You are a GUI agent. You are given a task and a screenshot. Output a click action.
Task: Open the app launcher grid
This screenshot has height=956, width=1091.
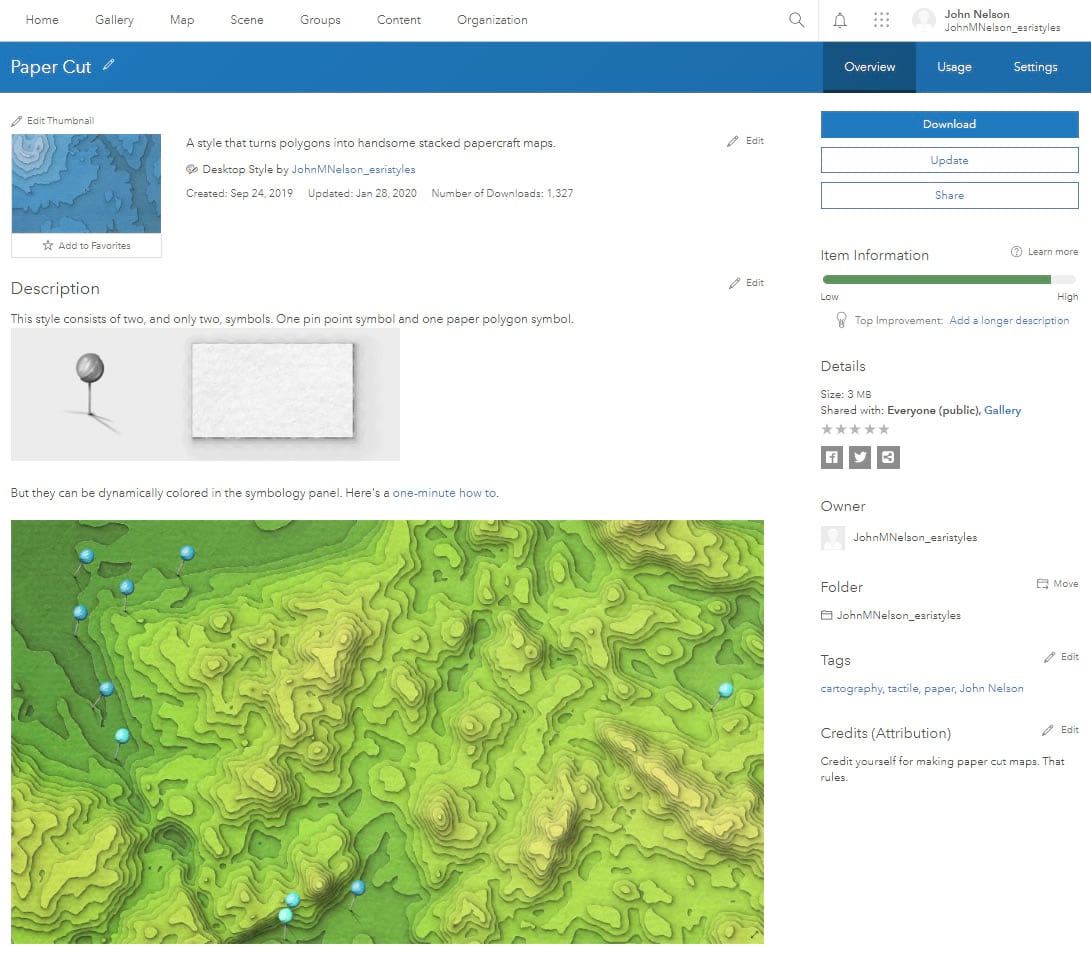(x=882, y=19)
